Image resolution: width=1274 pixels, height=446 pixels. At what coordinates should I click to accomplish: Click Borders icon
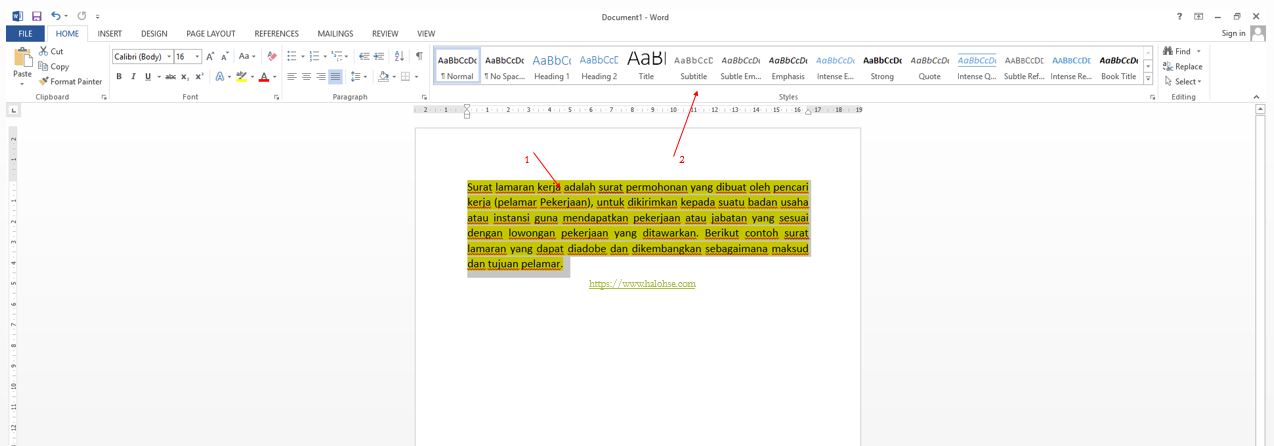click(x=405, y=77)
